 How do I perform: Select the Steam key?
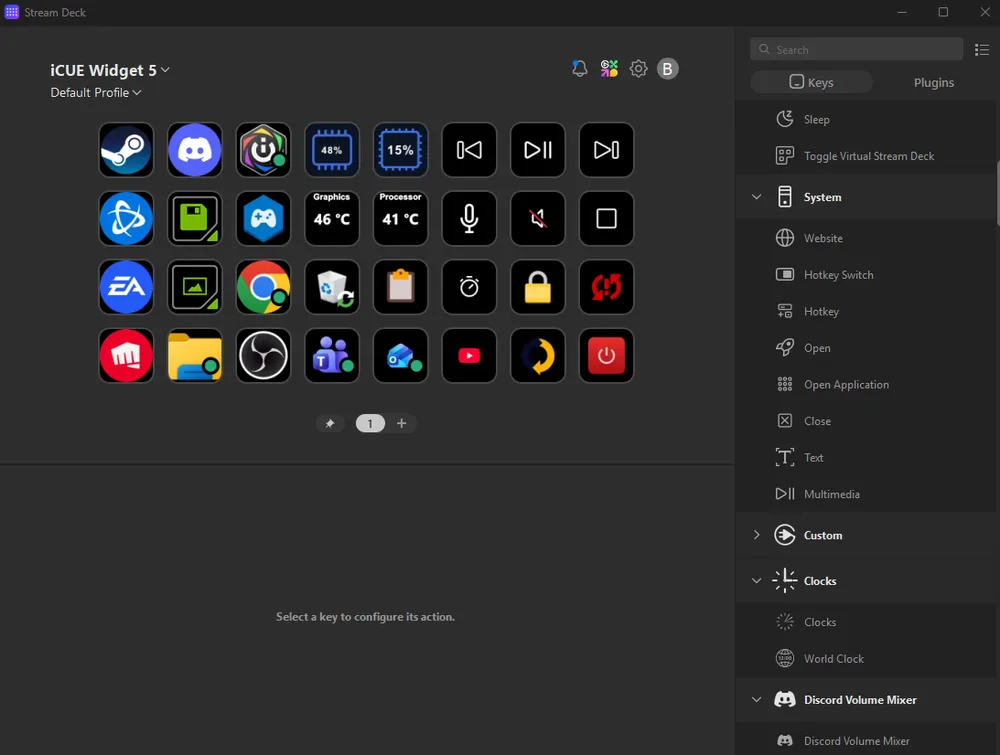click(x=126, y=150)
